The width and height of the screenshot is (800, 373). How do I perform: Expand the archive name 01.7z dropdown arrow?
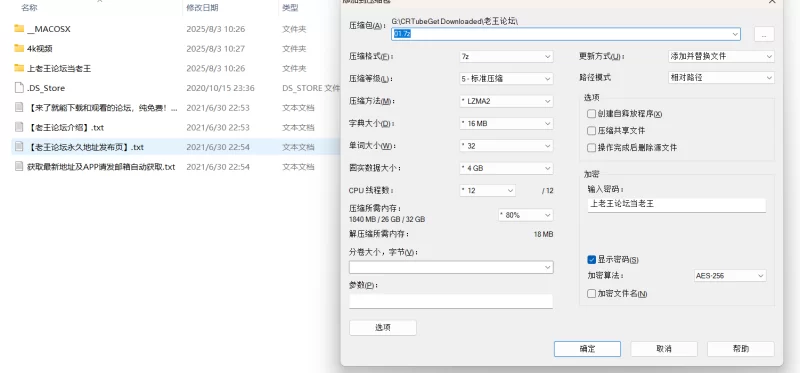pyautogui.click(x=735, y=34)
